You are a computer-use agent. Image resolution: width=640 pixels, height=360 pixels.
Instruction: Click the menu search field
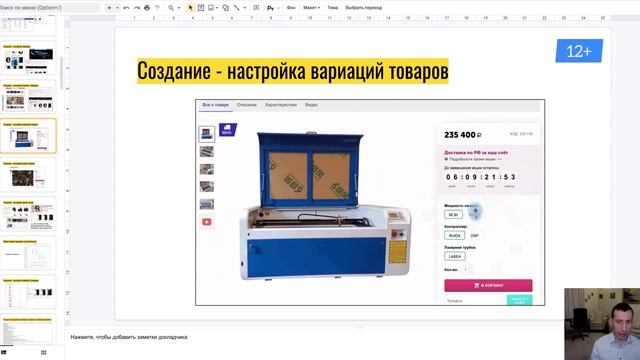[49, 8]
